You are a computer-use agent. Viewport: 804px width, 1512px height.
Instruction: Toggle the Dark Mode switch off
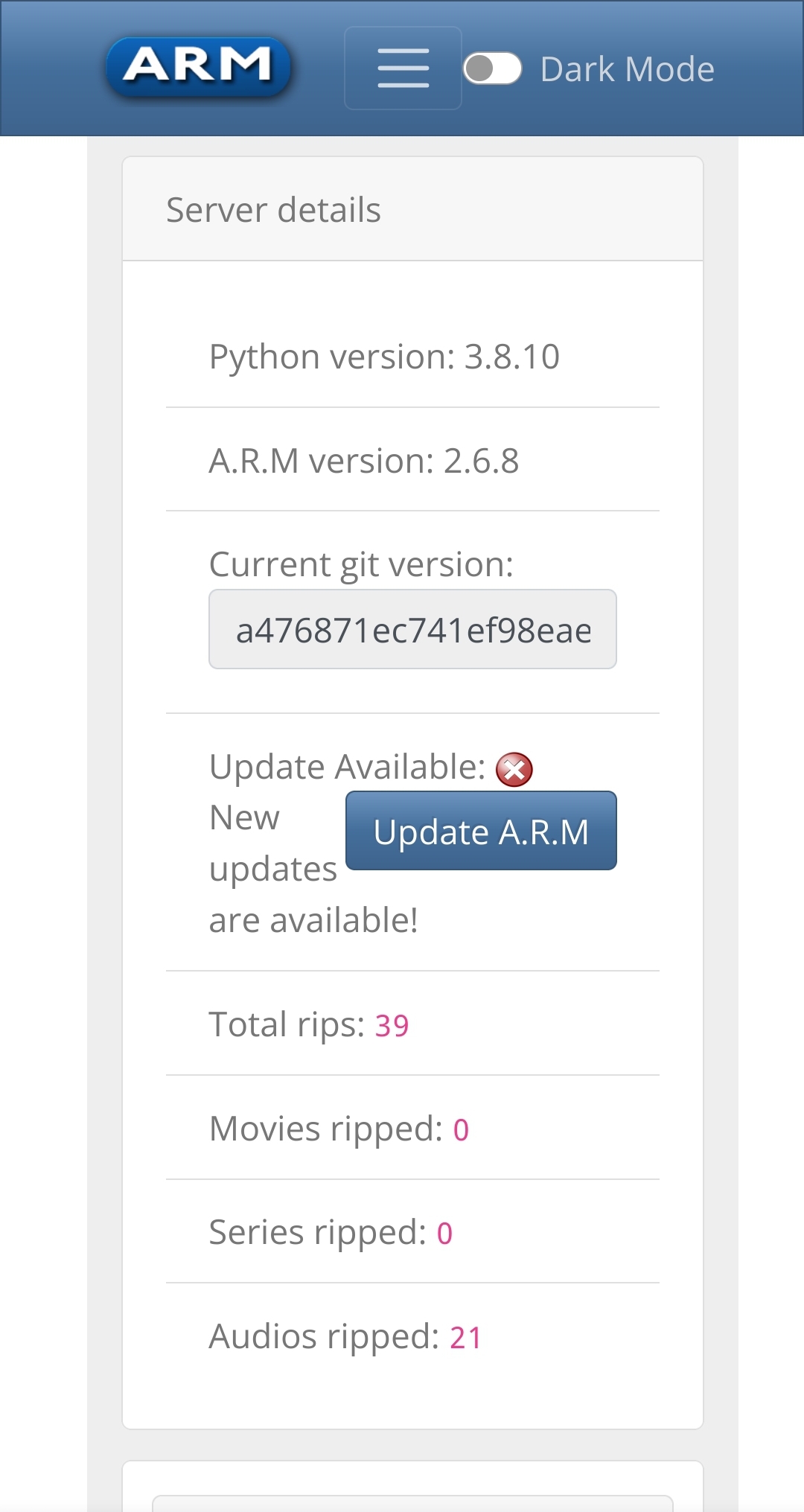(494, 68)
